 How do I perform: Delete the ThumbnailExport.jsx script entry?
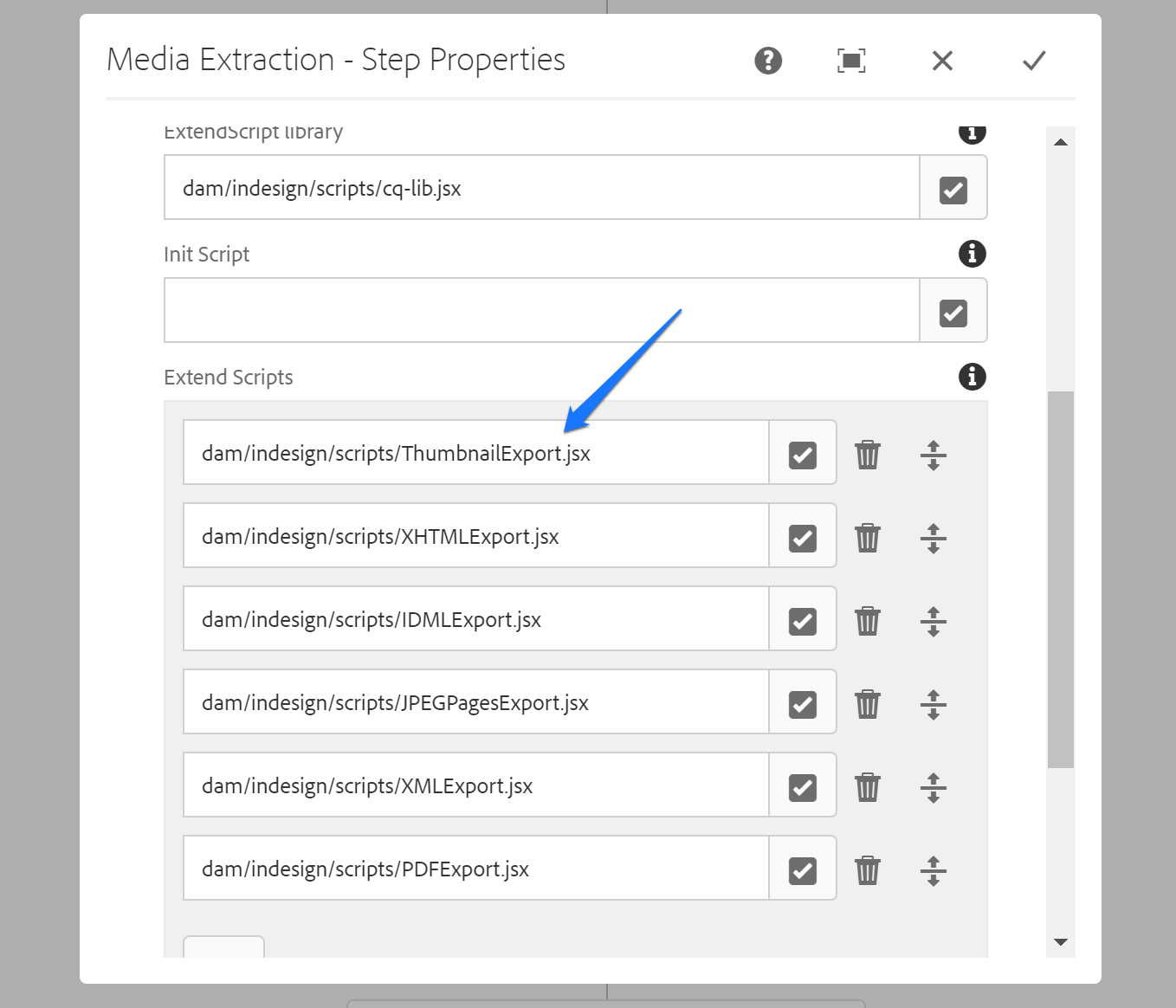[x=867, y=453]
